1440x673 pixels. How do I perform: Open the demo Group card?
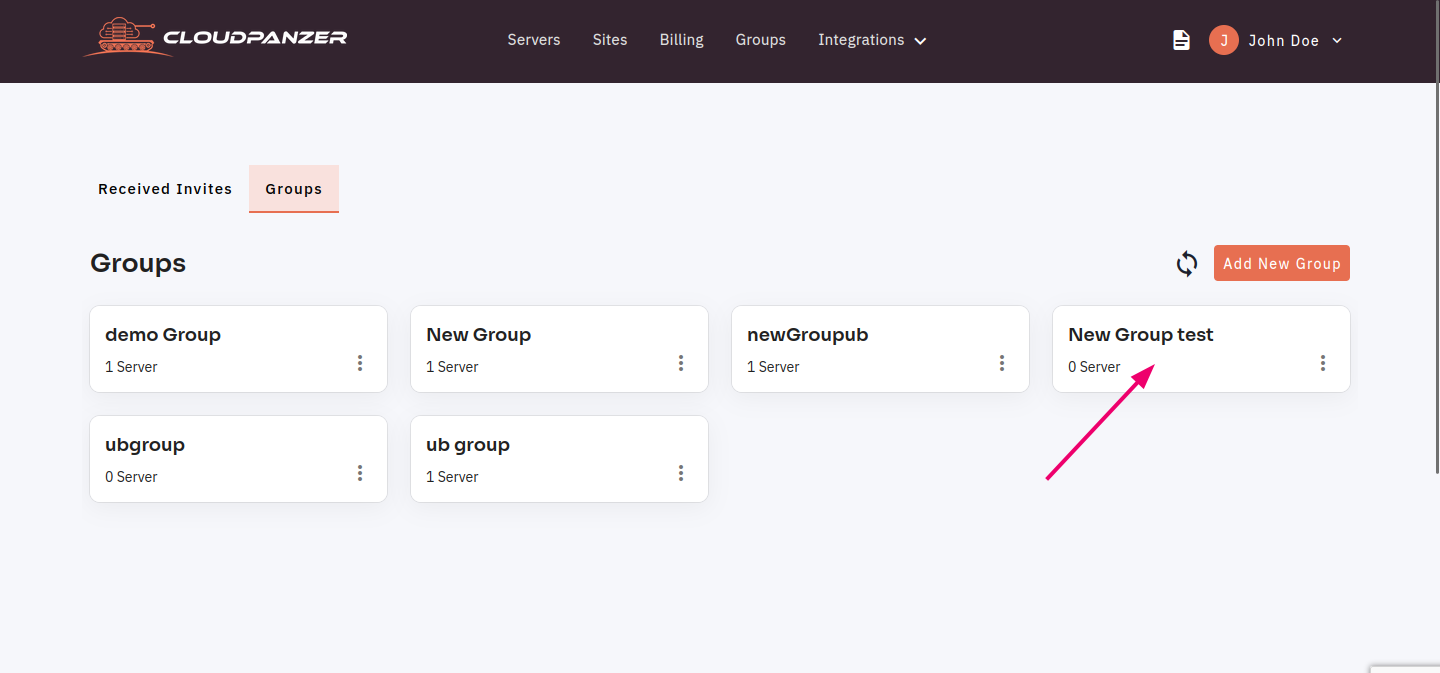click(x=238, y=349)
